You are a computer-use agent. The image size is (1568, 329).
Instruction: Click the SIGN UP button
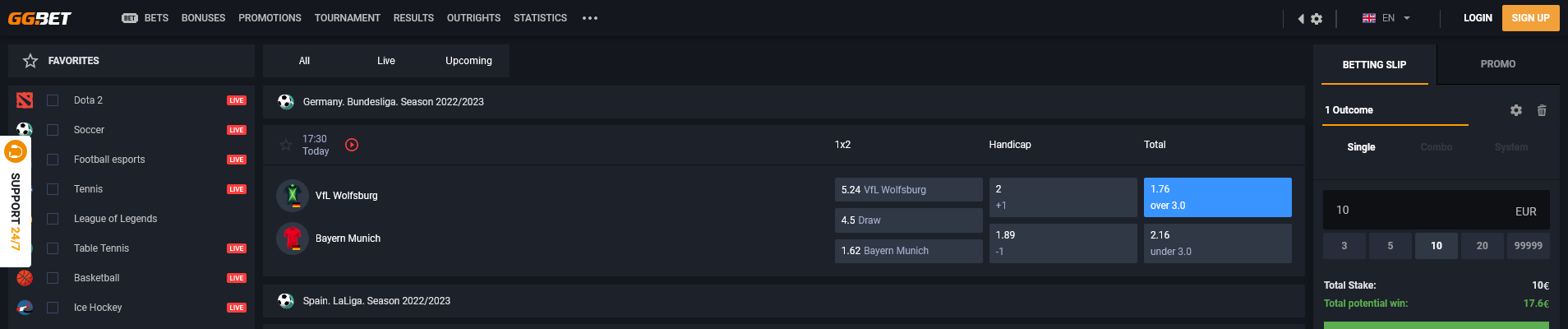click(x=1530, y=18)
